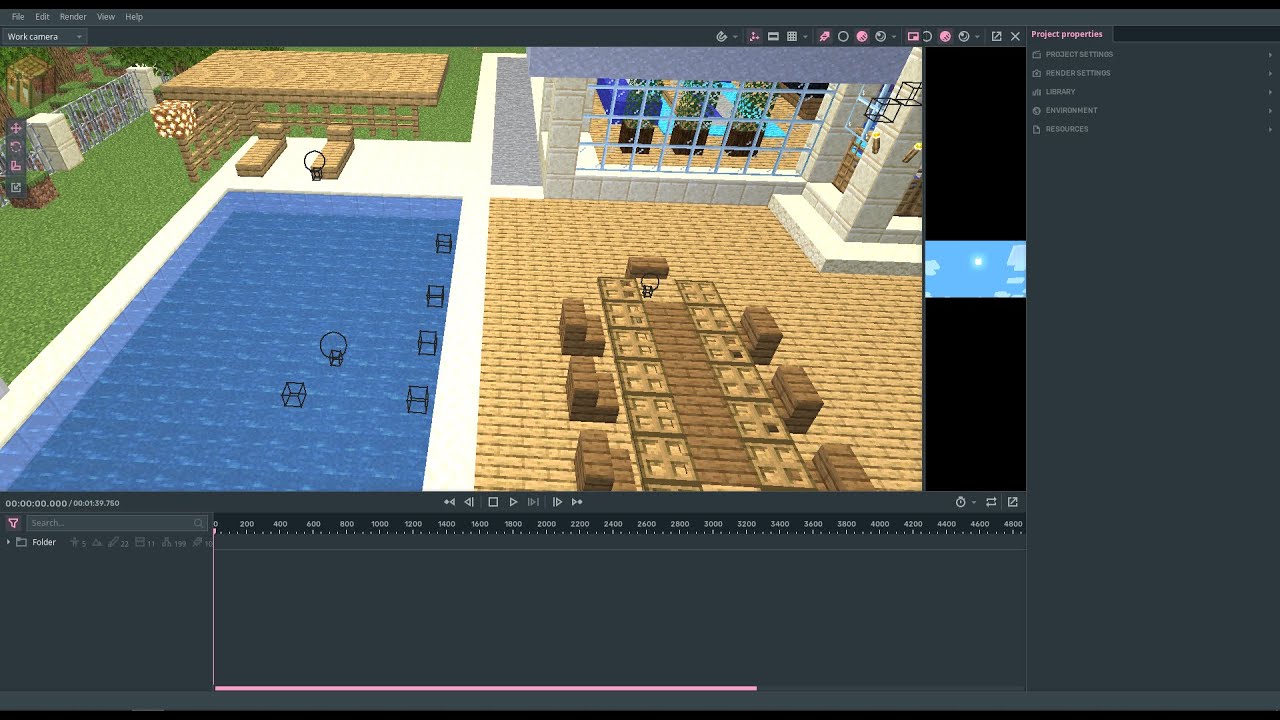This screenshot has height=720, width=1280.
Task: Pop out the timeline panel
Action: tap(1013, 502)
